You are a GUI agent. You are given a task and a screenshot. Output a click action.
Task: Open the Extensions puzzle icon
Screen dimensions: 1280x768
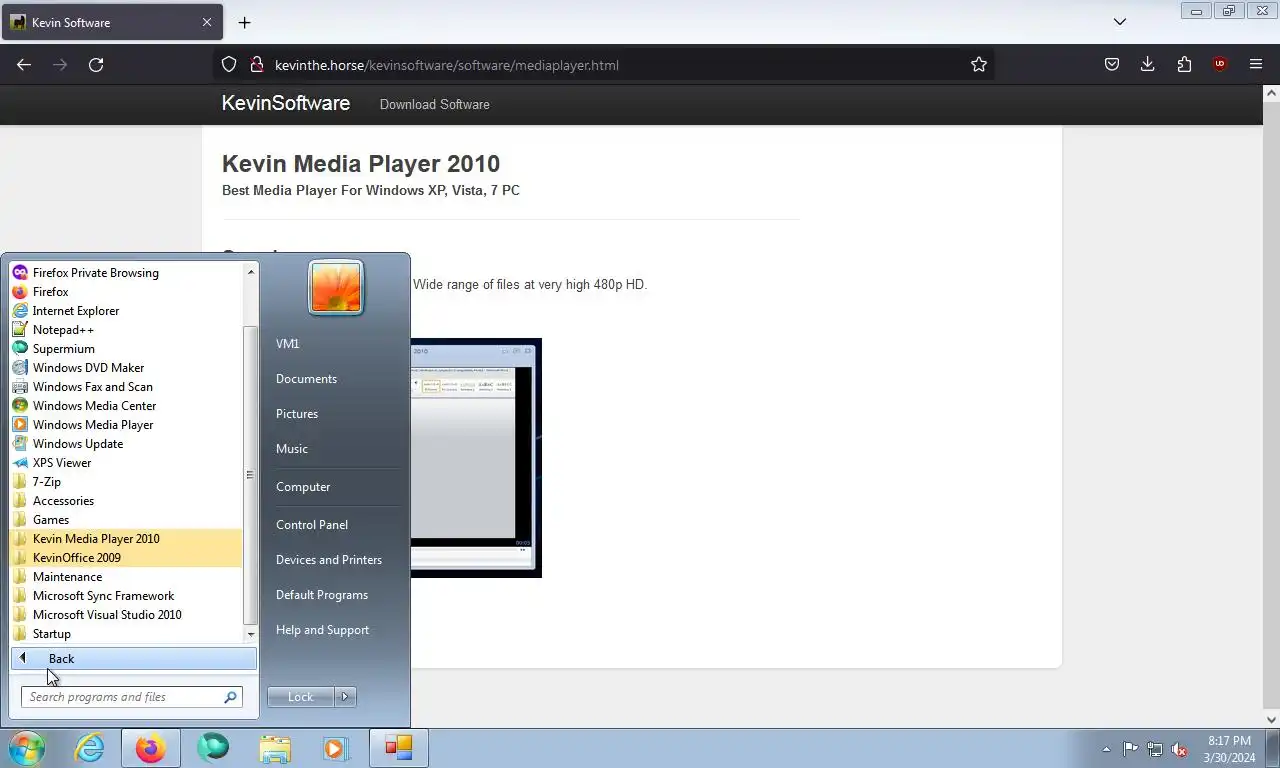click(x=1184, y=64)
